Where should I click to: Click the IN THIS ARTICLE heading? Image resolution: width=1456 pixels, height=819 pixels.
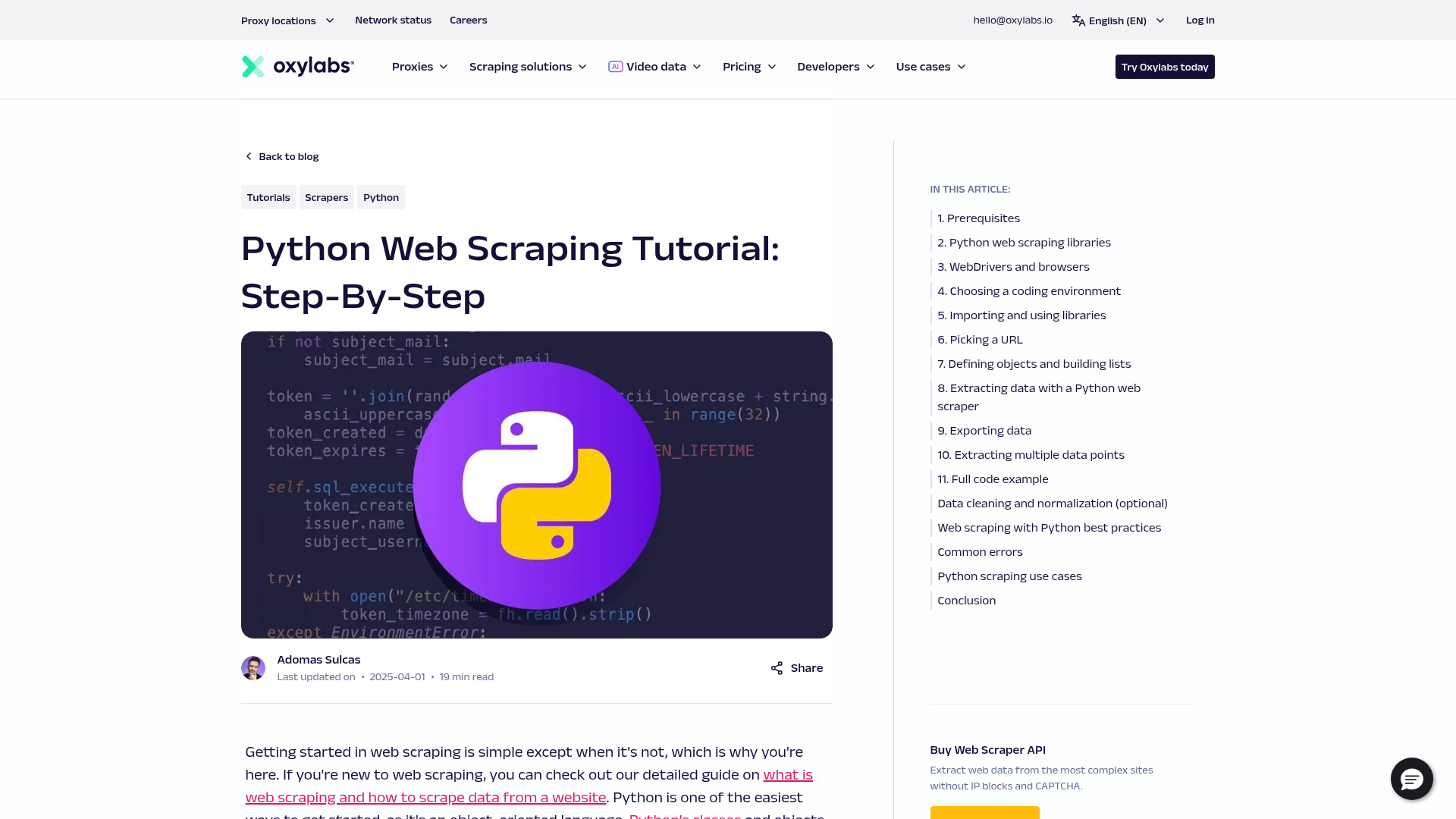pyautogui.click(x=970, y=190)
